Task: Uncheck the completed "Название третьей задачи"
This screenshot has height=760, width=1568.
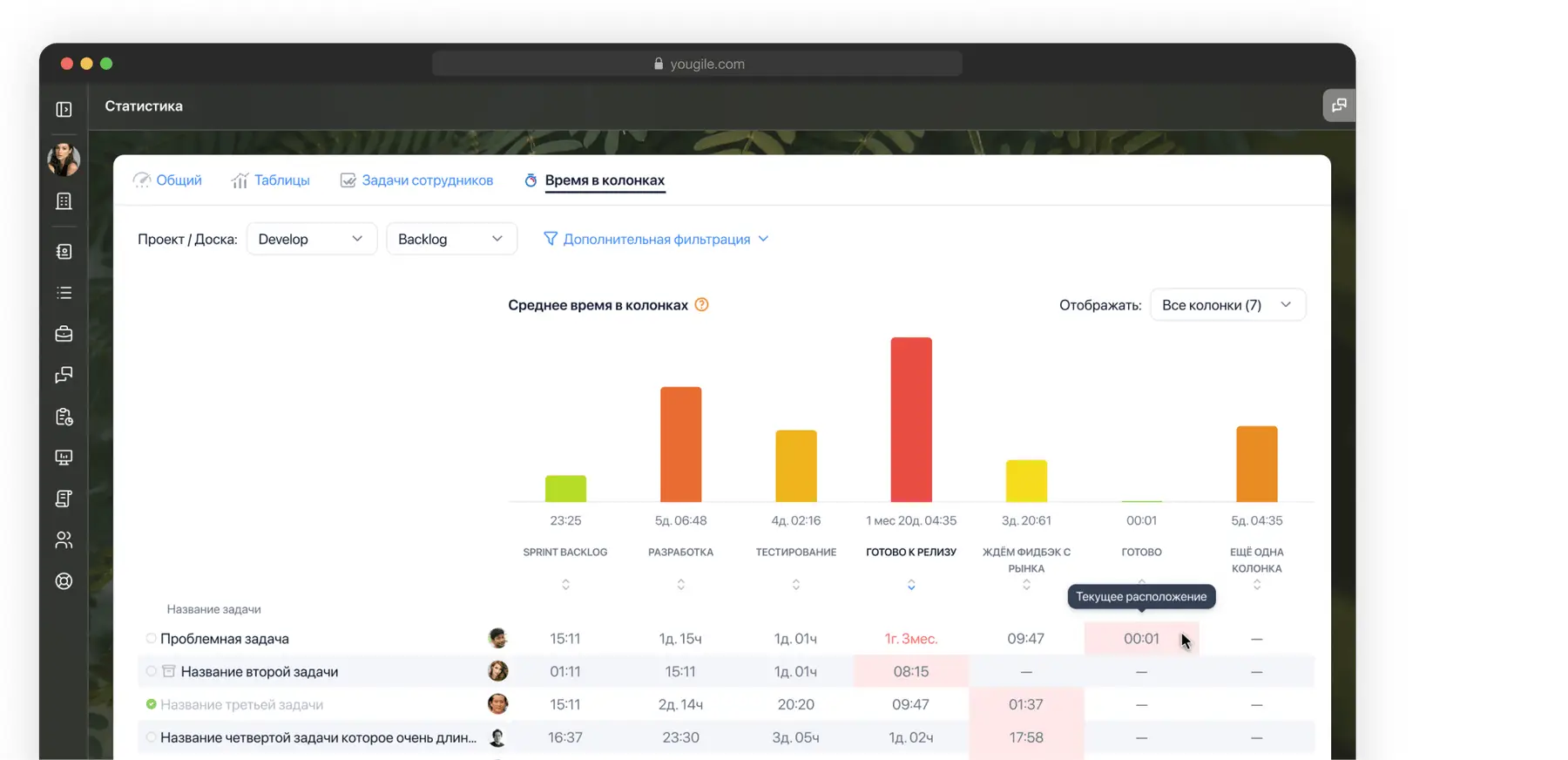Action: pos(151,704)
